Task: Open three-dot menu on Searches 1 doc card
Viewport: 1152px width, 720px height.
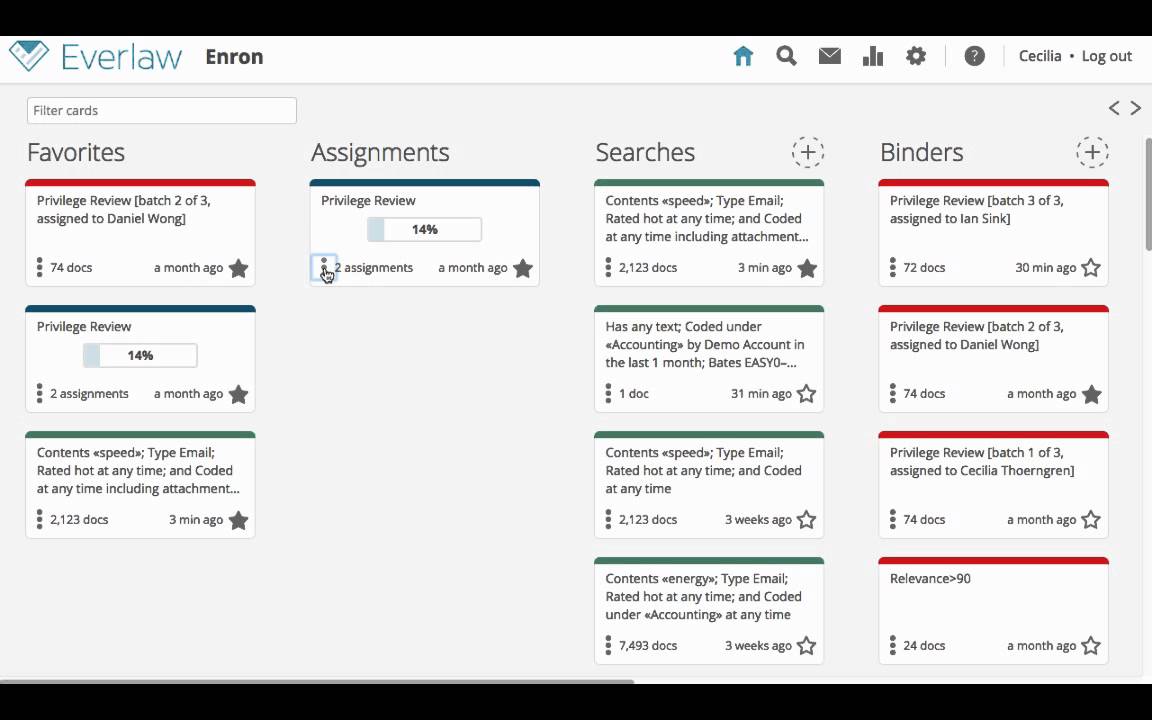Action: pyautogui.click(x=608, y=394)
